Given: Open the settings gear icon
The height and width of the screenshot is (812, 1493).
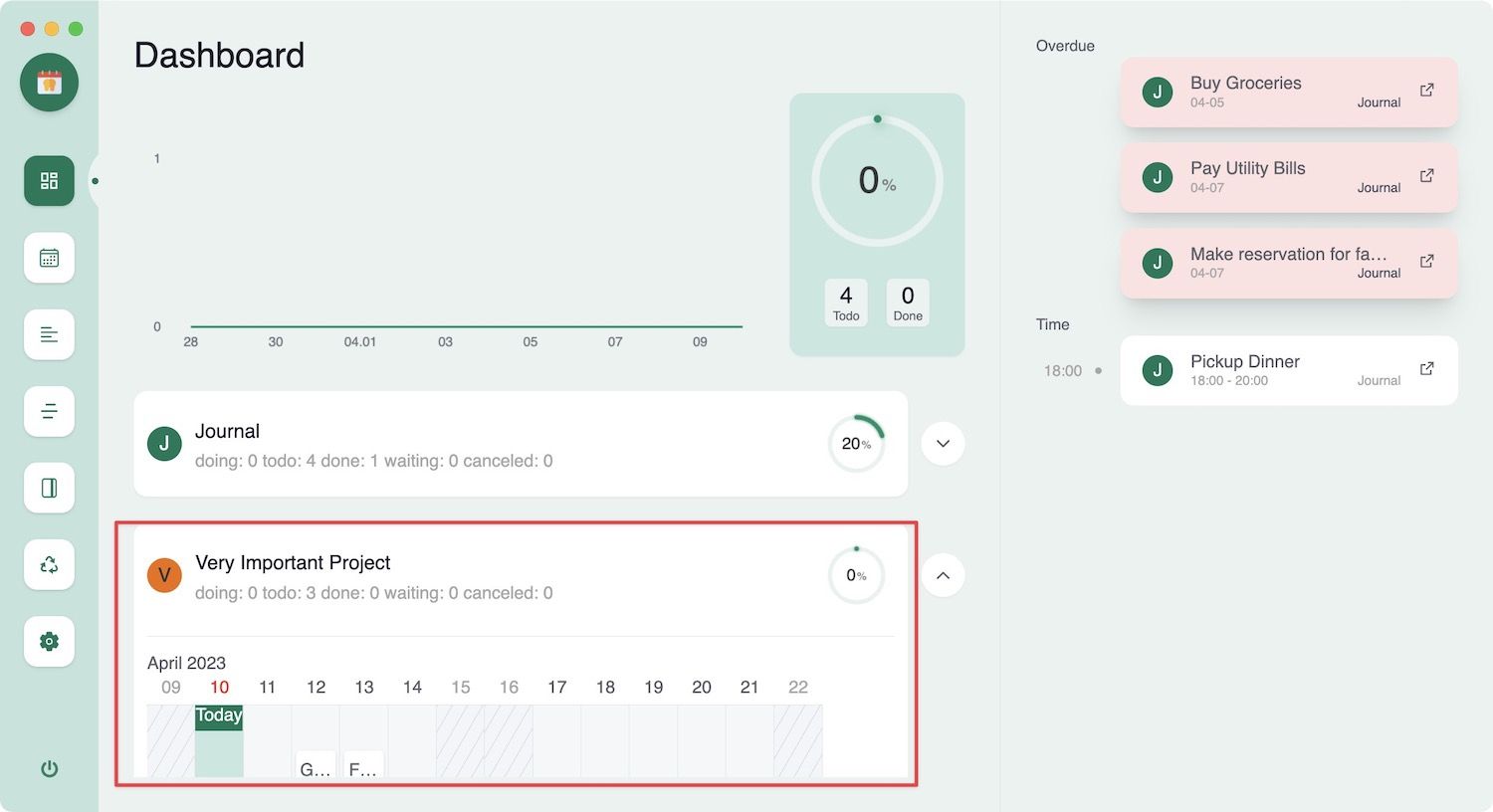Looking at the screenshot, I should pyautogui.click(x=49, y=641).
